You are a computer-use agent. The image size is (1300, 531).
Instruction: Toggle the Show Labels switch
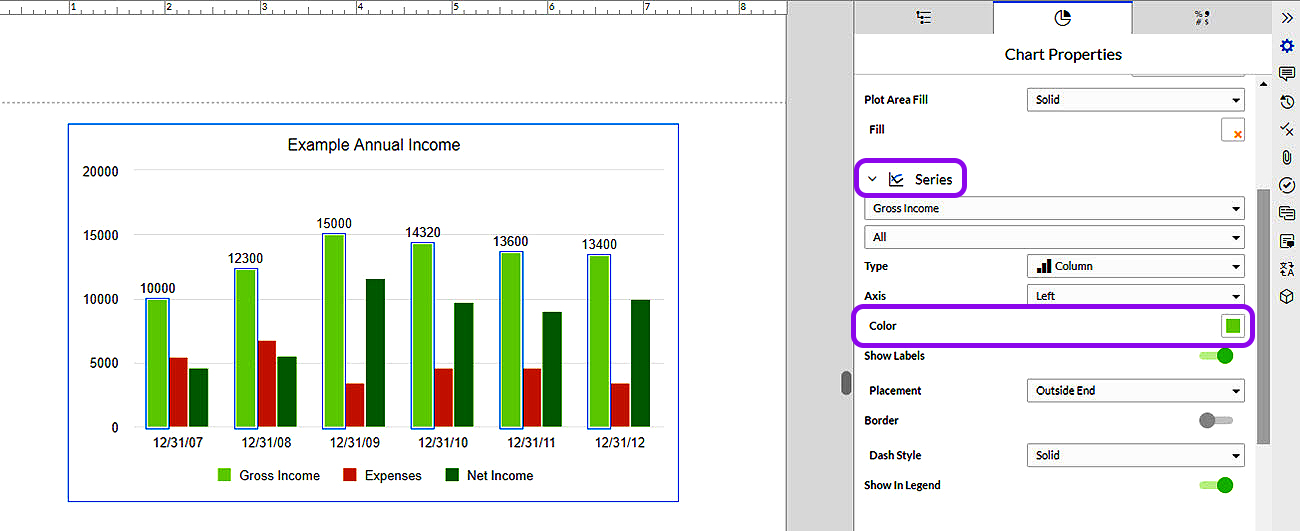click(1216, 355)
